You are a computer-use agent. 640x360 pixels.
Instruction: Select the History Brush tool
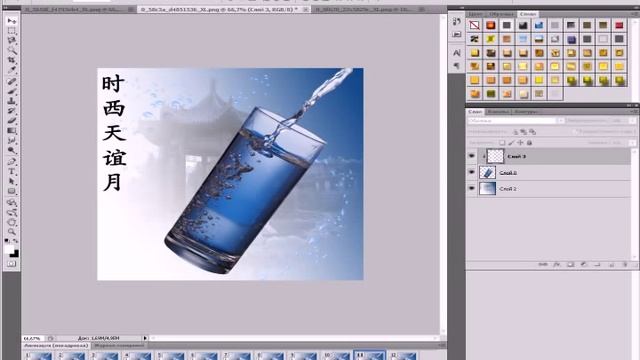[12, 111]
